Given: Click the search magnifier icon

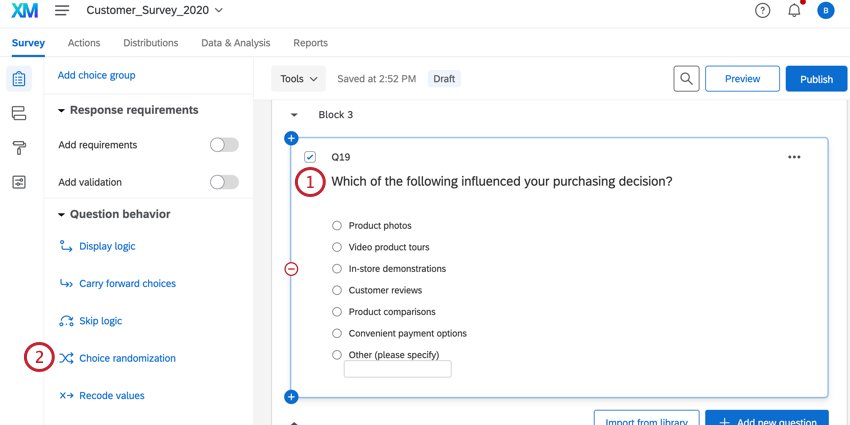Looking at the screenshot, I should (686, 79).
